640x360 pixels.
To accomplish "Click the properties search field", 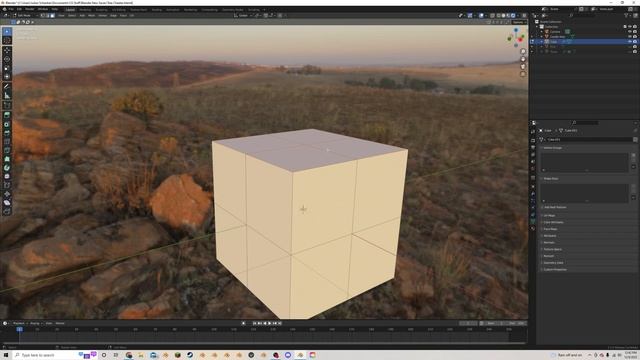I will (x=586, y=123).
